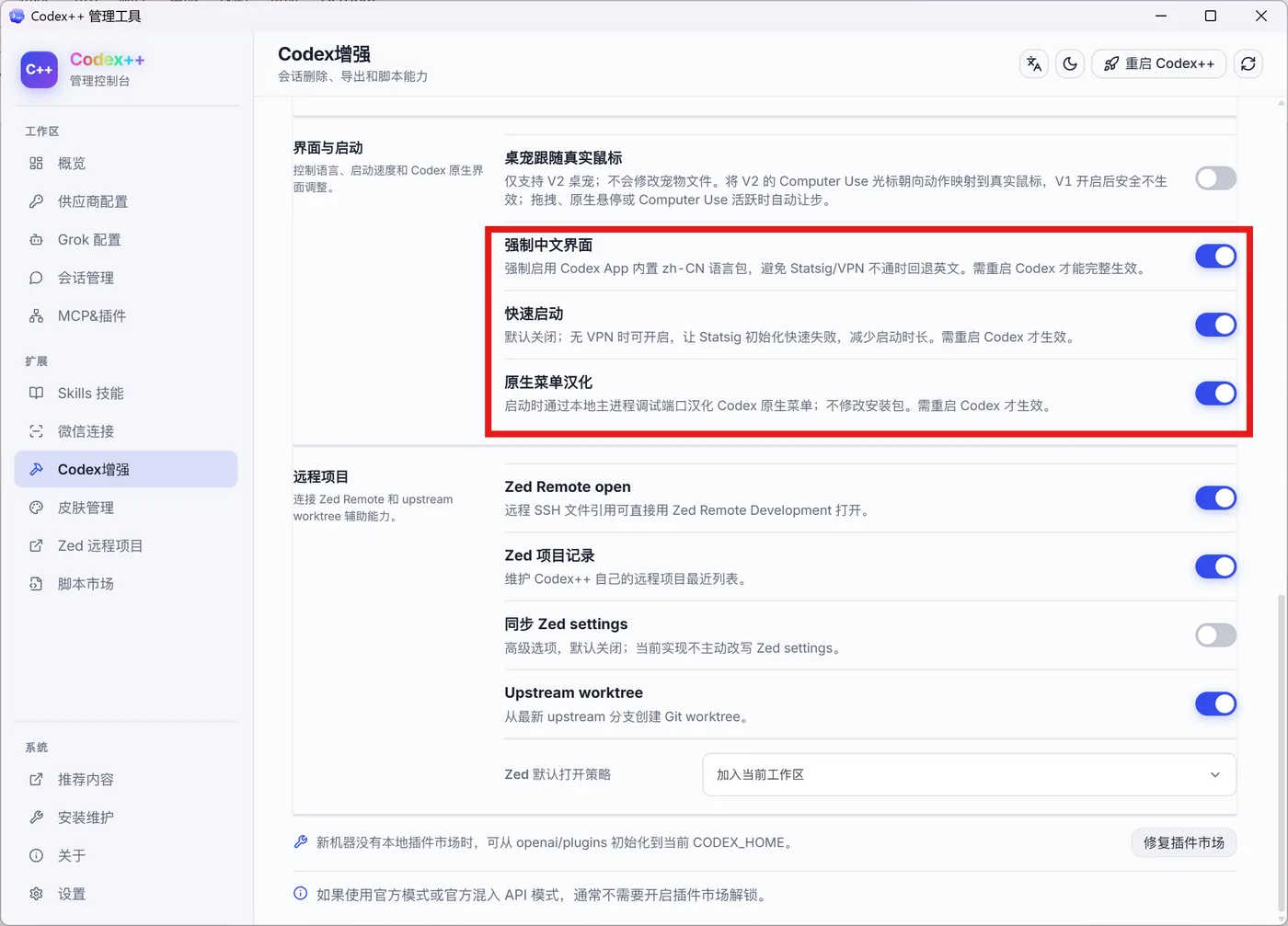The image size is (1288, 926).
Task: Click the info icon beside 关于
Action: [x=36, y=855]
